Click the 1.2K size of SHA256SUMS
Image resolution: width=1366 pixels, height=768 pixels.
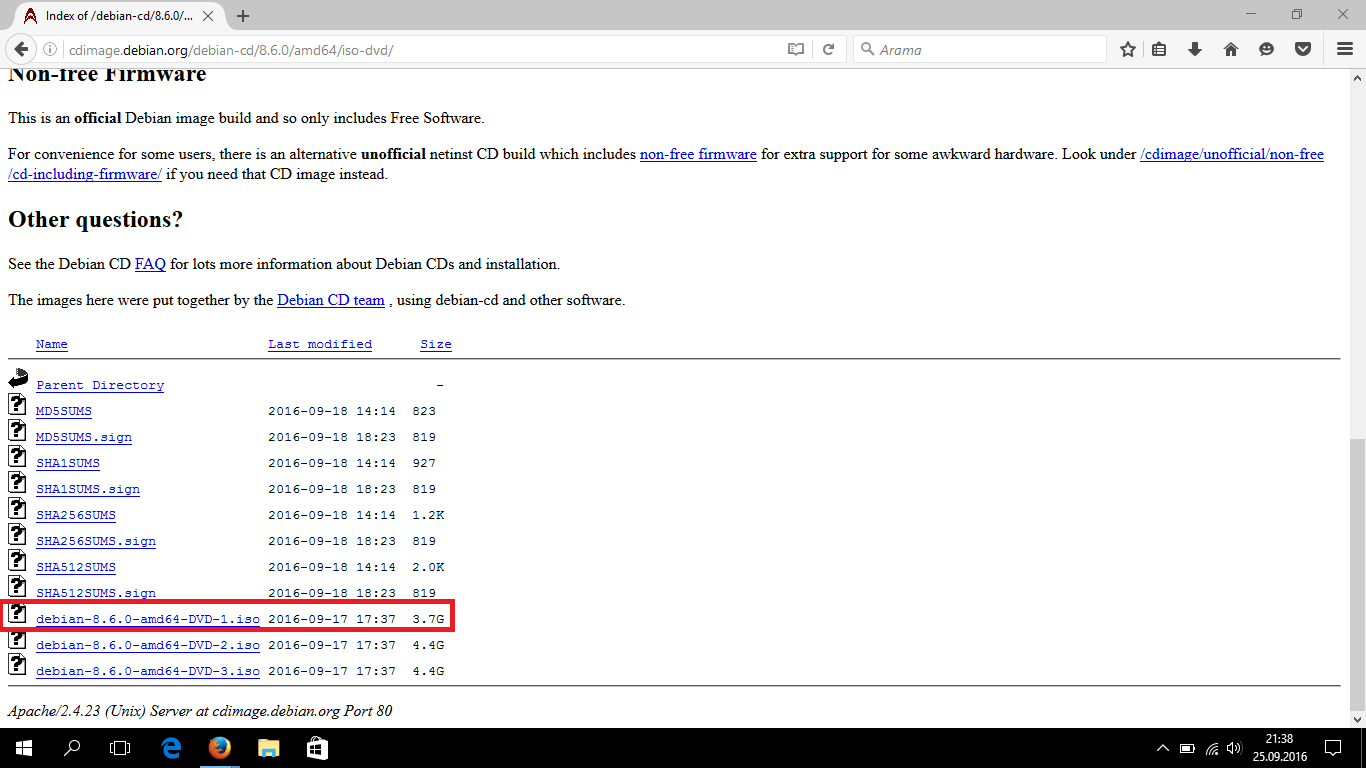click(x=428, y=515)
